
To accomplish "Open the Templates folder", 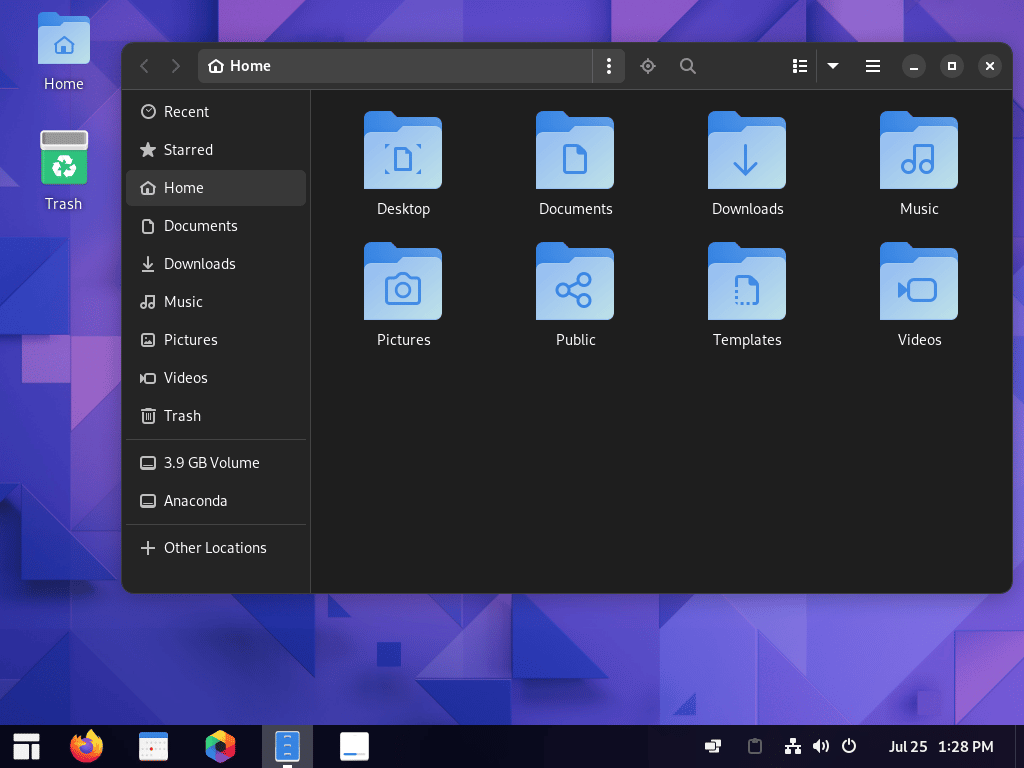I will (746, 294).
